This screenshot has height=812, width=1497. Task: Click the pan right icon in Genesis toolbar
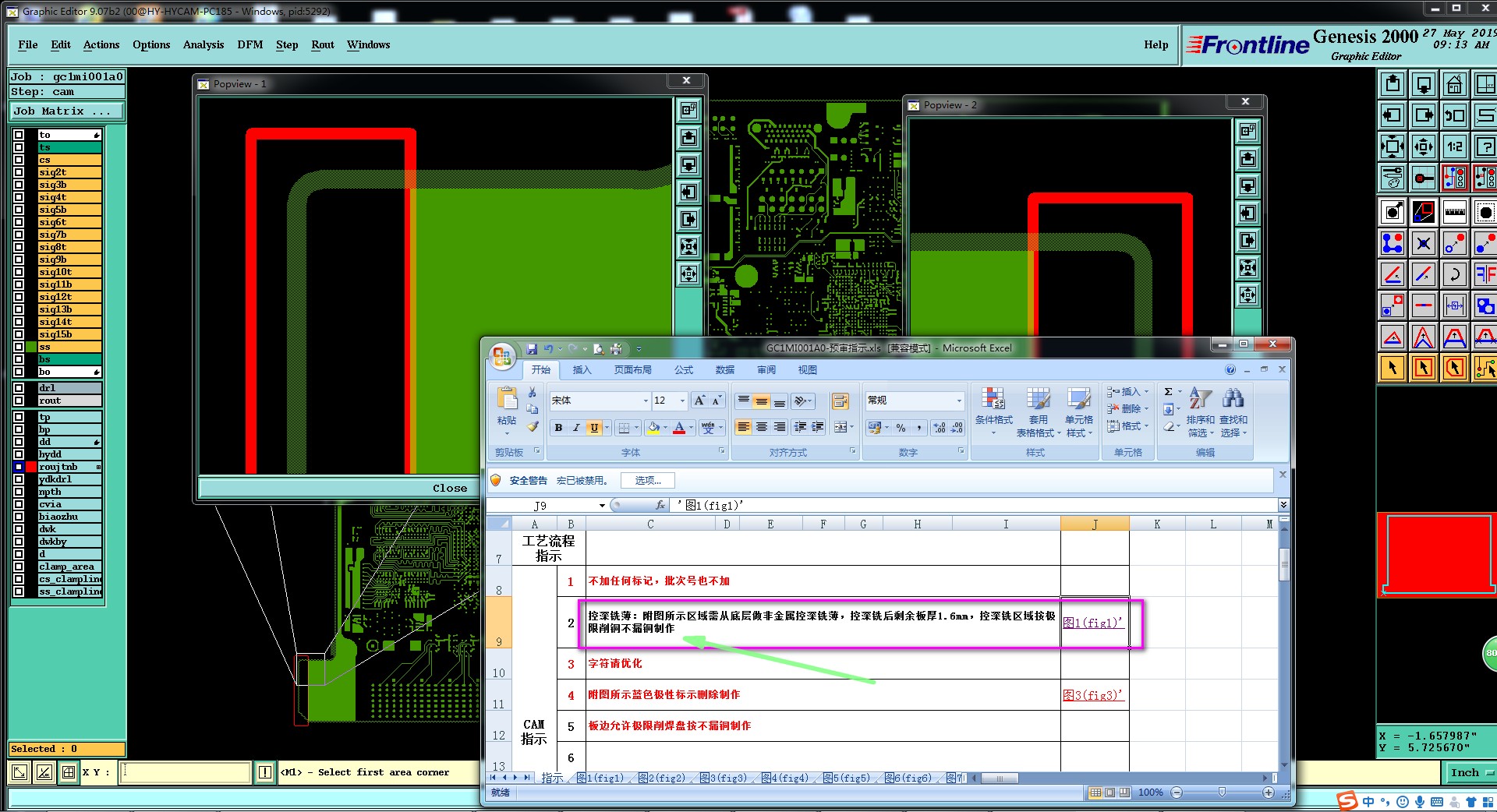click(x=1424, y=115)
